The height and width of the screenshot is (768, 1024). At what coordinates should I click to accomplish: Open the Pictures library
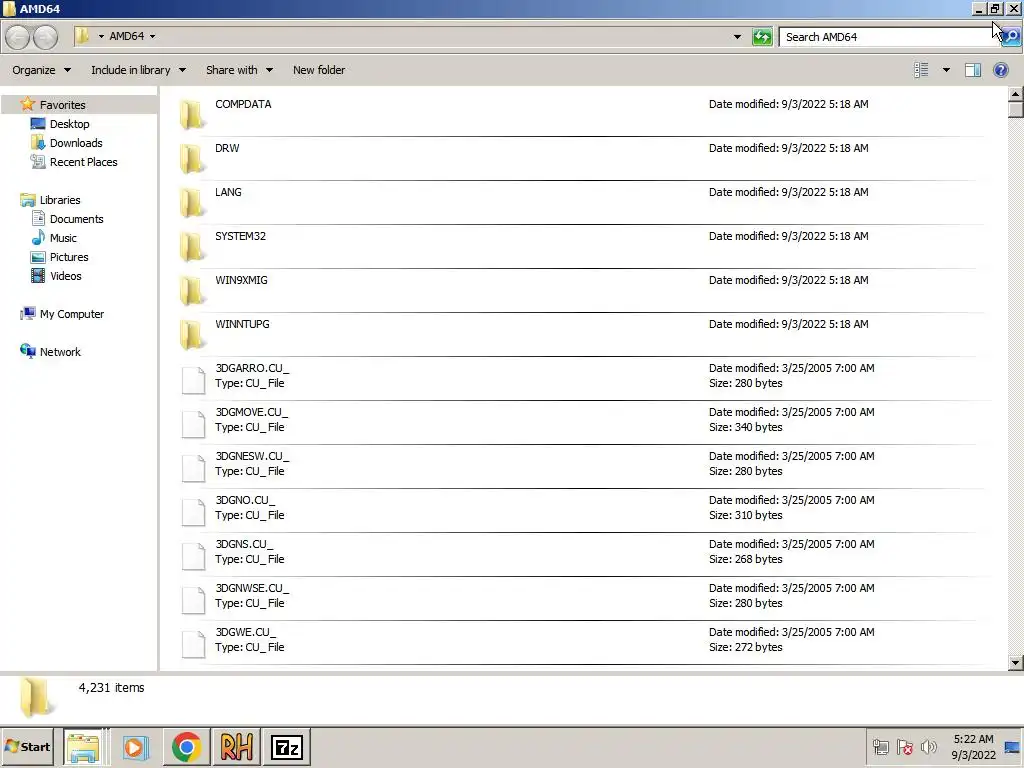point(69,257)
